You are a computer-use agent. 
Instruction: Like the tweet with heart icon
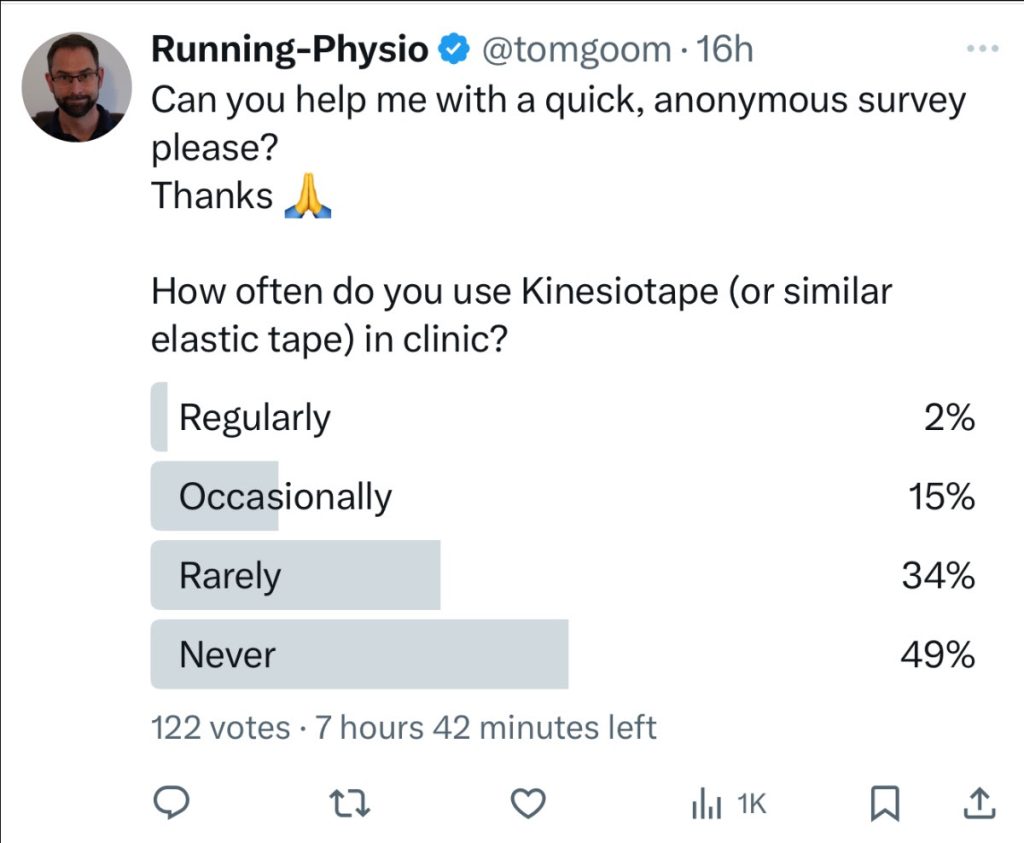pos(528,803)
